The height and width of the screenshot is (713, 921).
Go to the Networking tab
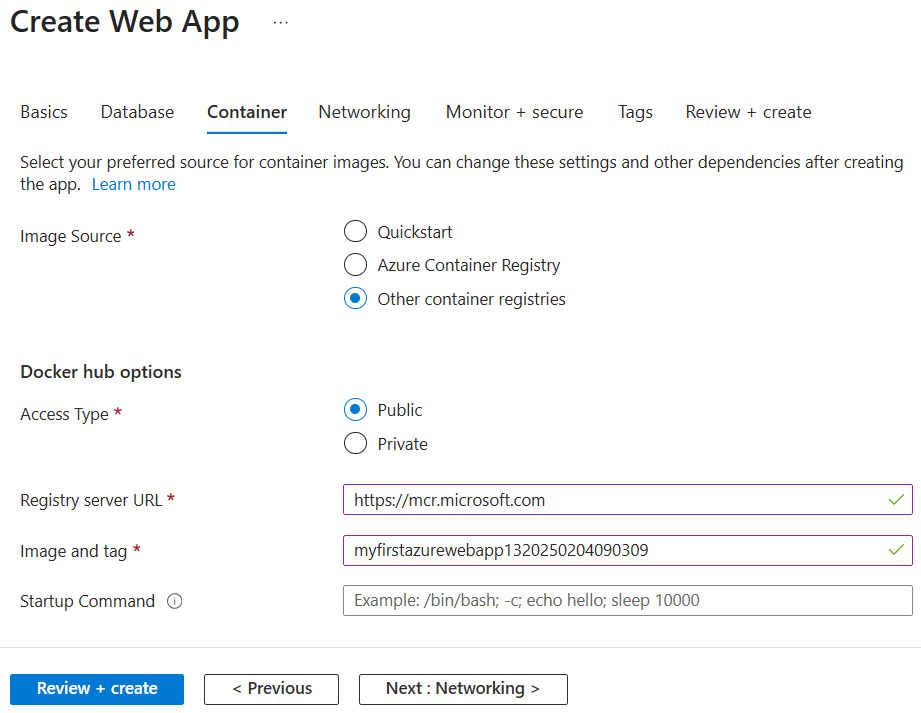point(364,112)
